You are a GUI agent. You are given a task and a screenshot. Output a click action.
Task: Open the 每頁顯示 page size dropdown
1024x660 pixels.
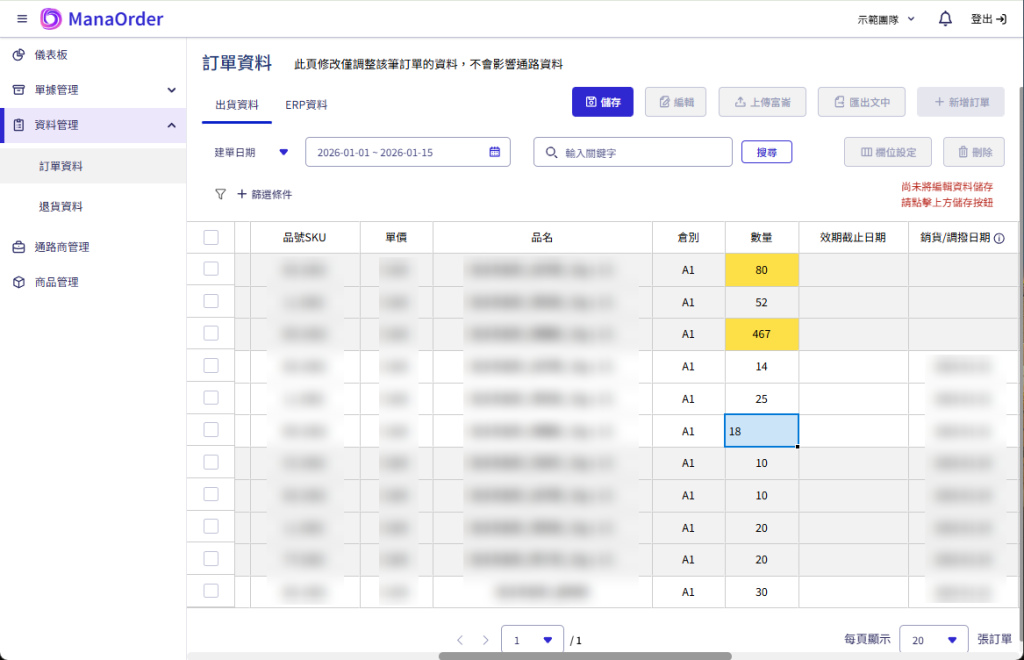tap(933, 640)
